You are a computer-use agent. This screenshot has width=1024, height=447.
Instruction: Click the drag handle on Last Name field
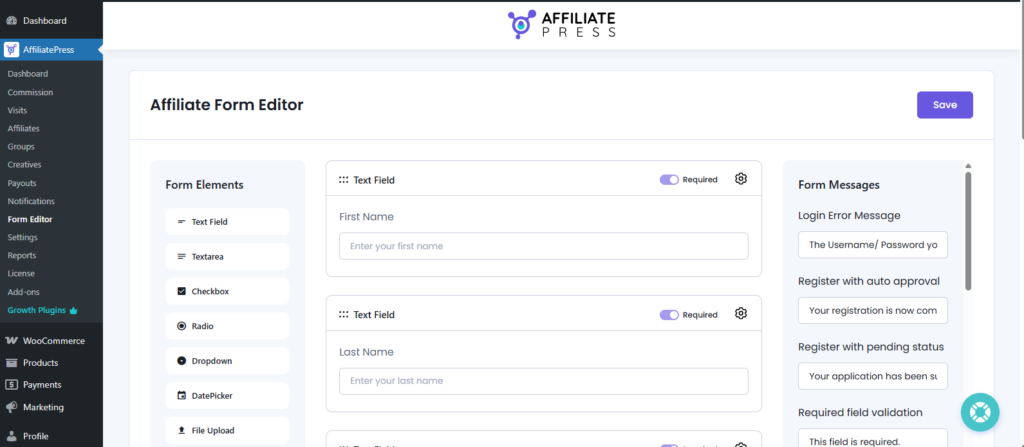pos(343,315)
